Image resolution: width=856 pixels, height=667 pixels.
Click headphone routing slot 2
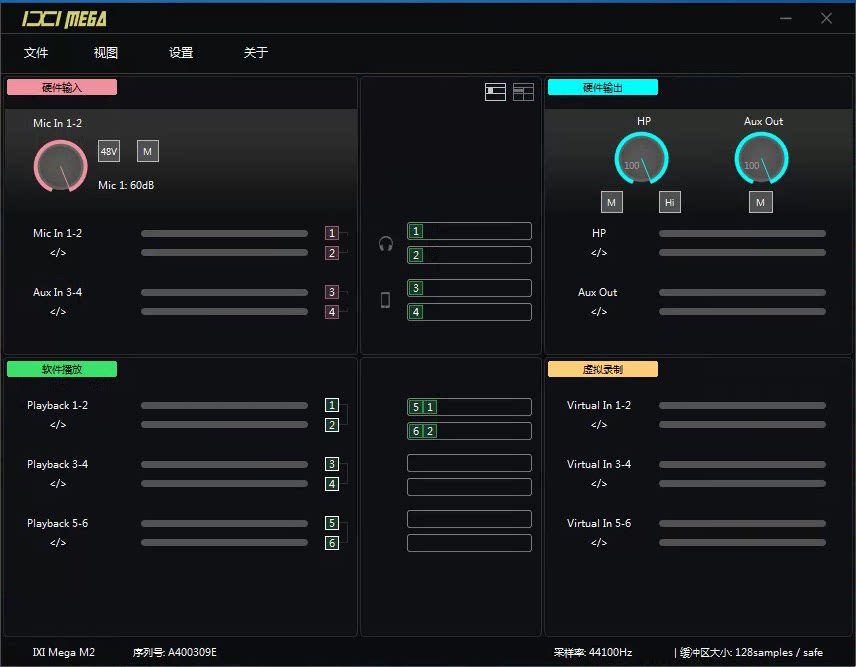coord(469,255)
